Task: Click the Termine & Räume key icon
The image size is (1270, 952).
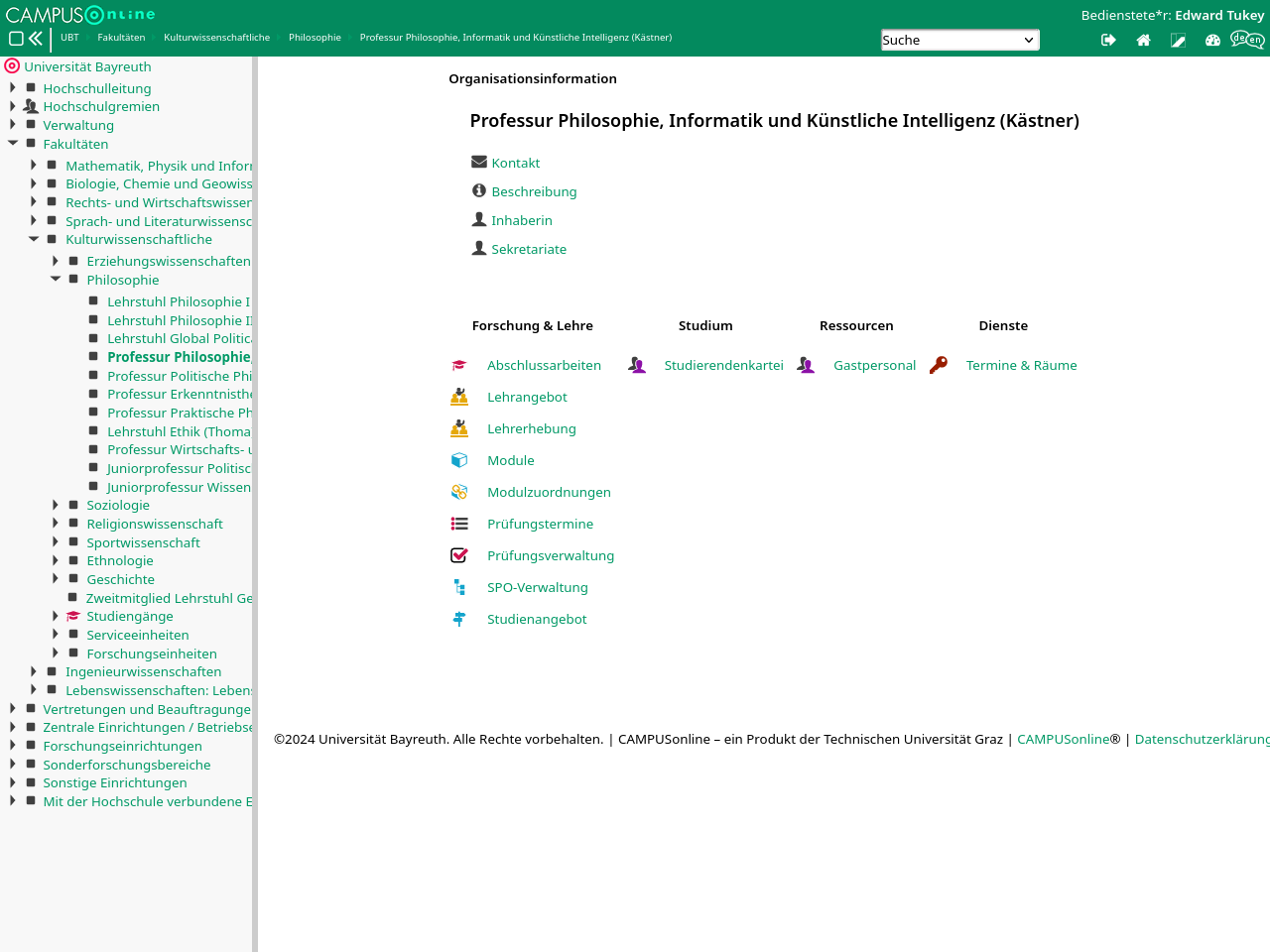Action: click(939, 365)
